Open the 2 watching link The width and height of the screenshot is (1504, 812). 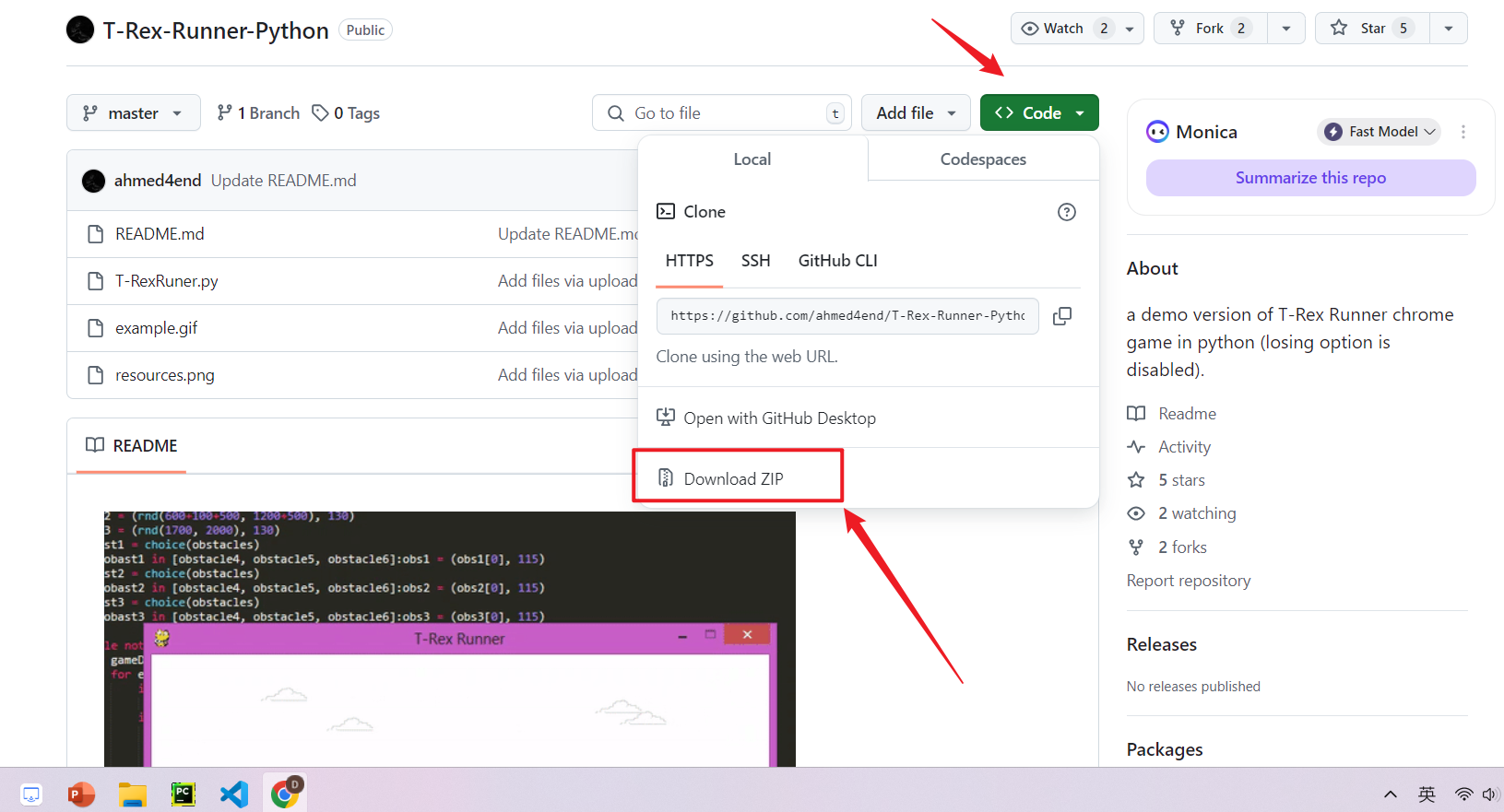click(x=1198, y=513)
